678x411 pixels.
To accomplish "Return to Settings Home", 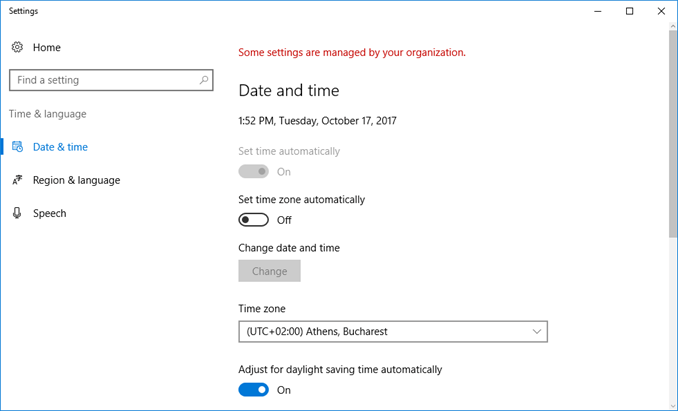I will (x=46, y=47).
